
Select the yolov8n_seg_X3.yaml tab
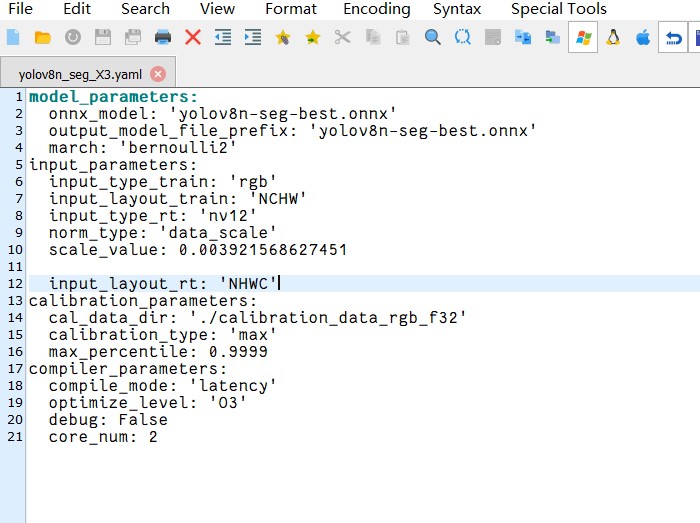[x=80, y=74]
